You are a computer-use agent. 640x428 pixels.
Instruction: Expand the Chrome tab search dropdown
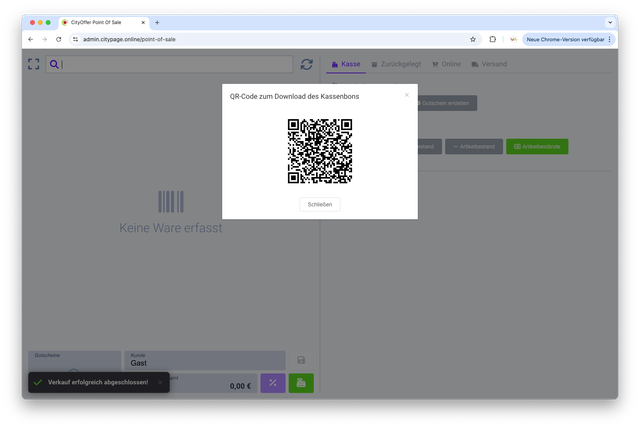pyautogui.click(x=609, y=21)
